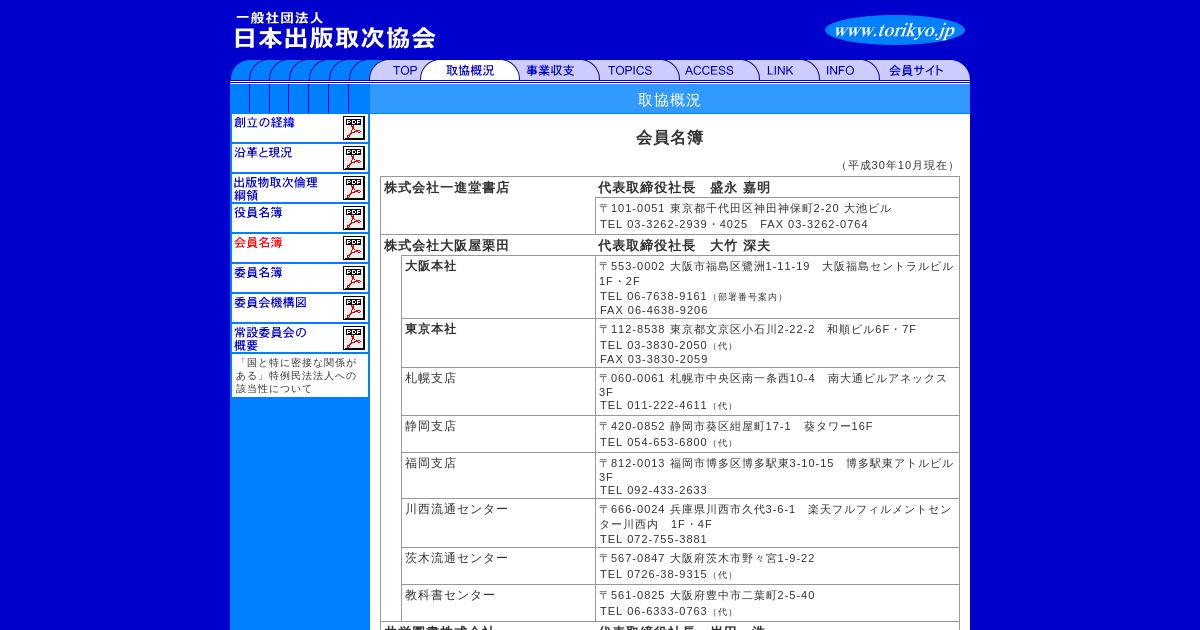This screenshot has height=630, width=1200.
Task: Click the 静岡支店 row label
Action: coord(430,426)
